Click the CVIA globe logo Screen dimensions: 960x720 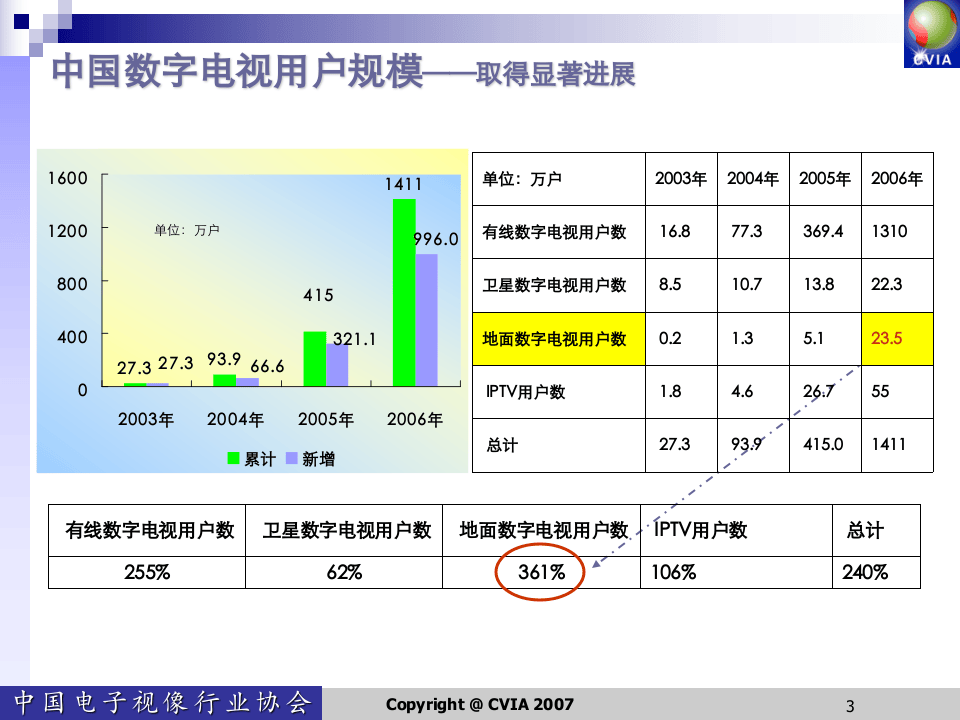click(932, 34)
